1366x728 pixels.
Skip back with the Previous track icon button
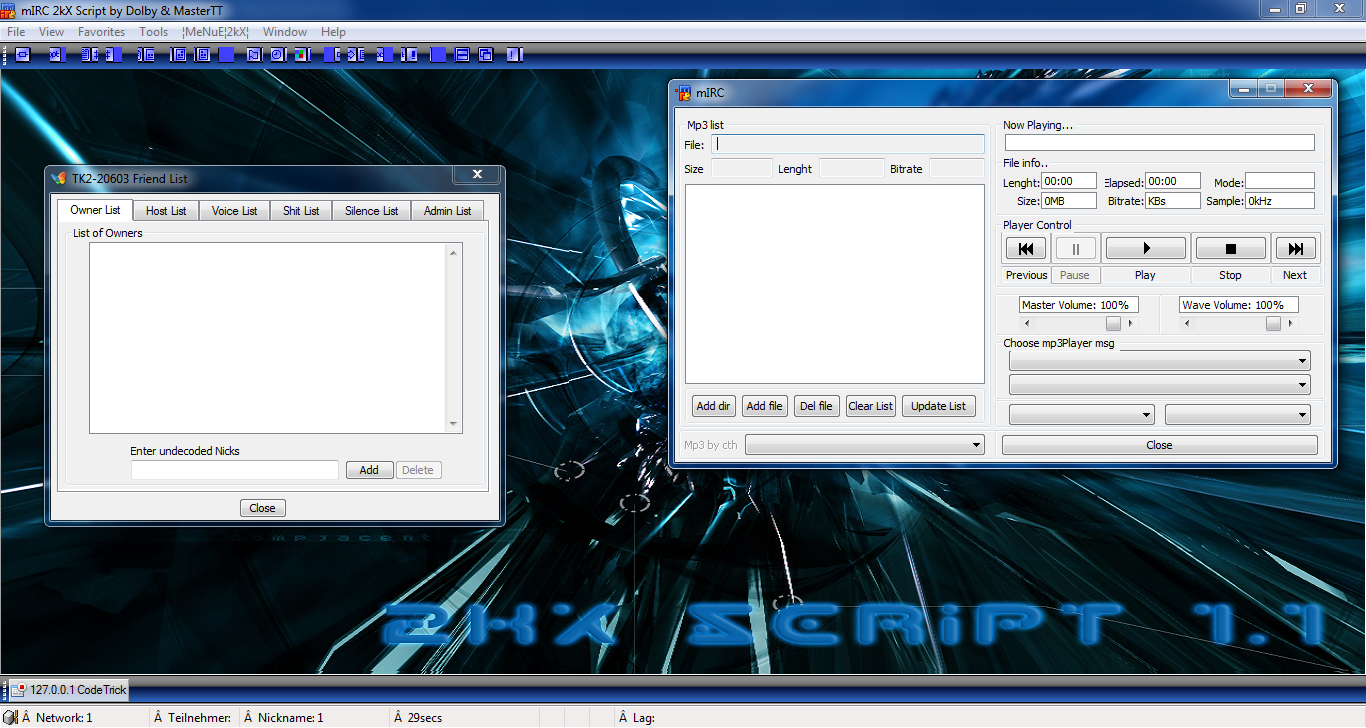click(x=1026, y=249)
